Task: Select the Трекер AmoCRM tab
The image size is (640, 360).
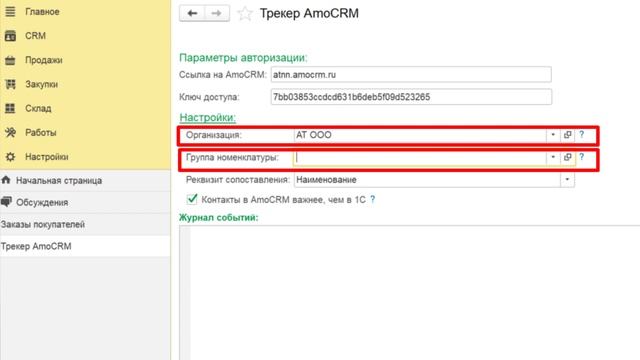Action: pos(85,246)
